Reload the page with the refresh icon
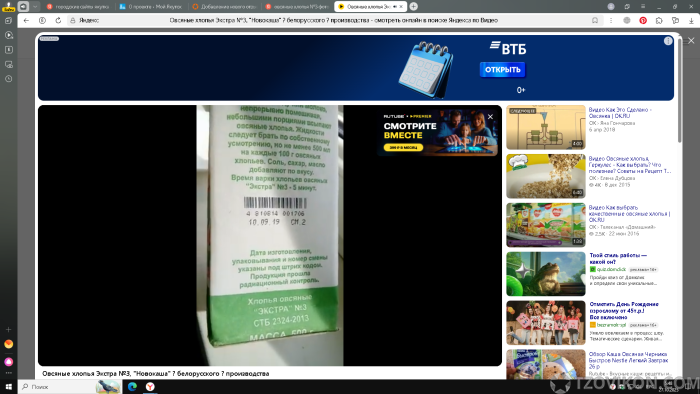 pyautogui.click(x=58, y=21)
